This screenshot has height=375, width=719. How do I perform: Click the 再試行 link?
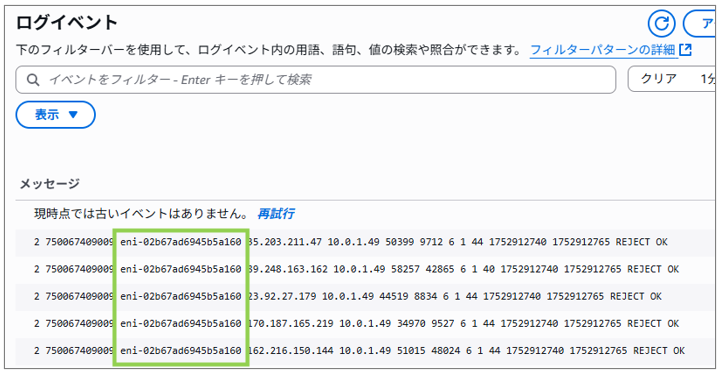pos(276,214)
